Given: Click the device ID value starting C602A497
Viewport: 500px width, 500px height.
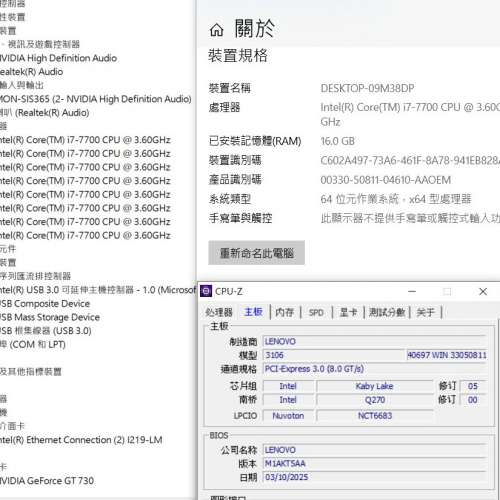Looking at the screenshot, I should (x=410, y=161).
